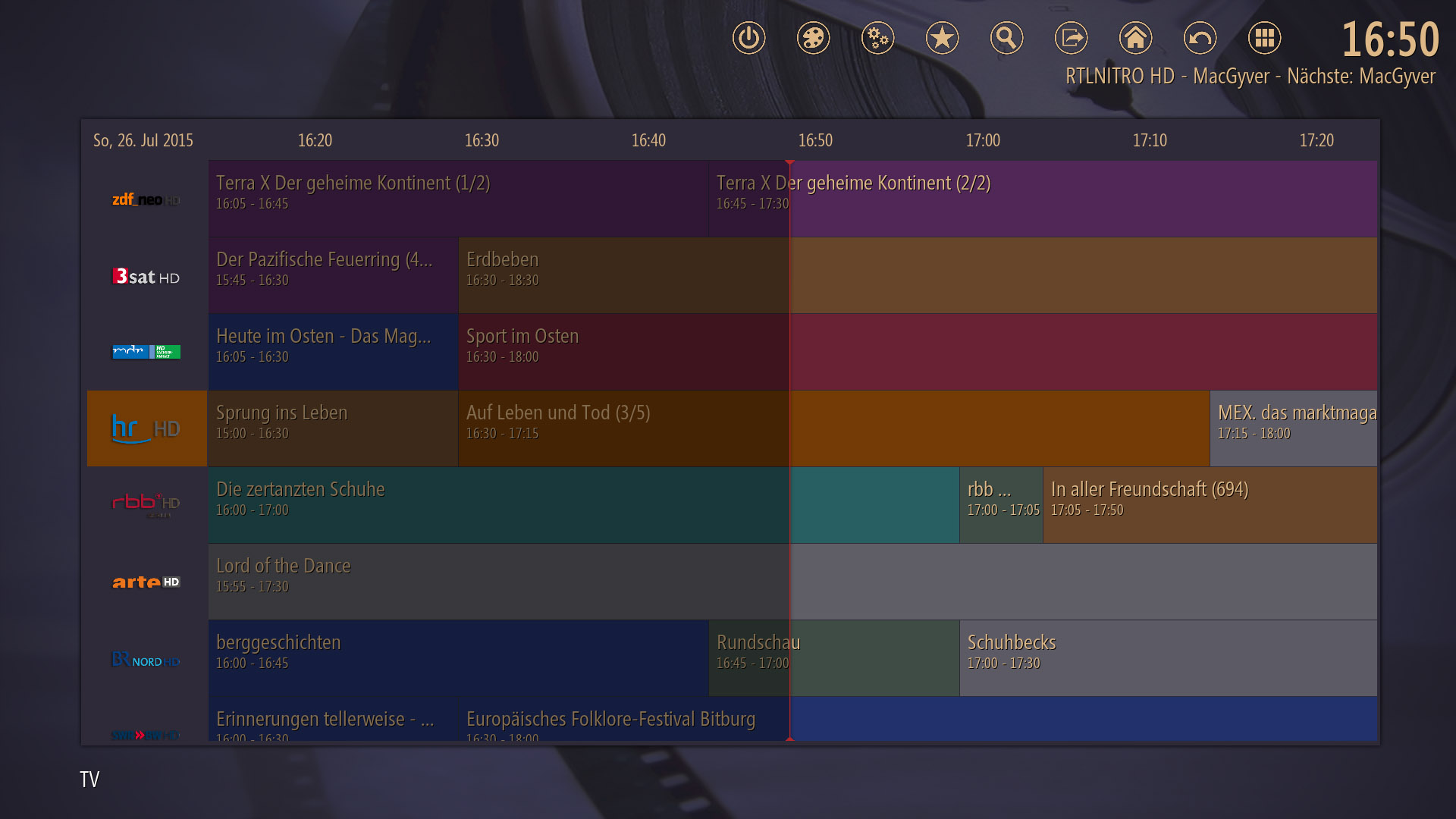Select the hr HD channel logo

click(146, 428)
